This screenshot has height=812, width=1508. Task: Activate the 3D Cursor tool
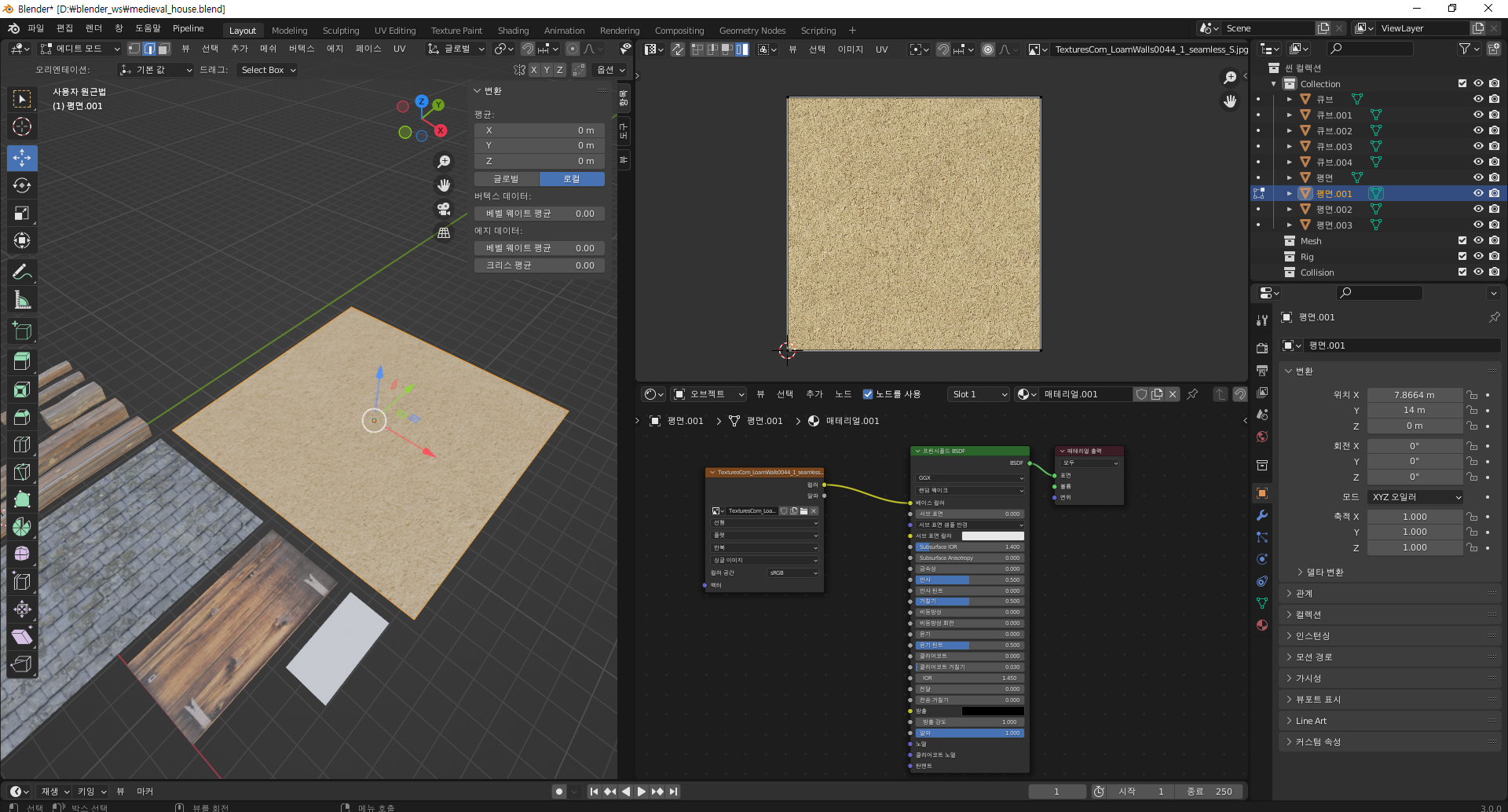coord(22,126)
